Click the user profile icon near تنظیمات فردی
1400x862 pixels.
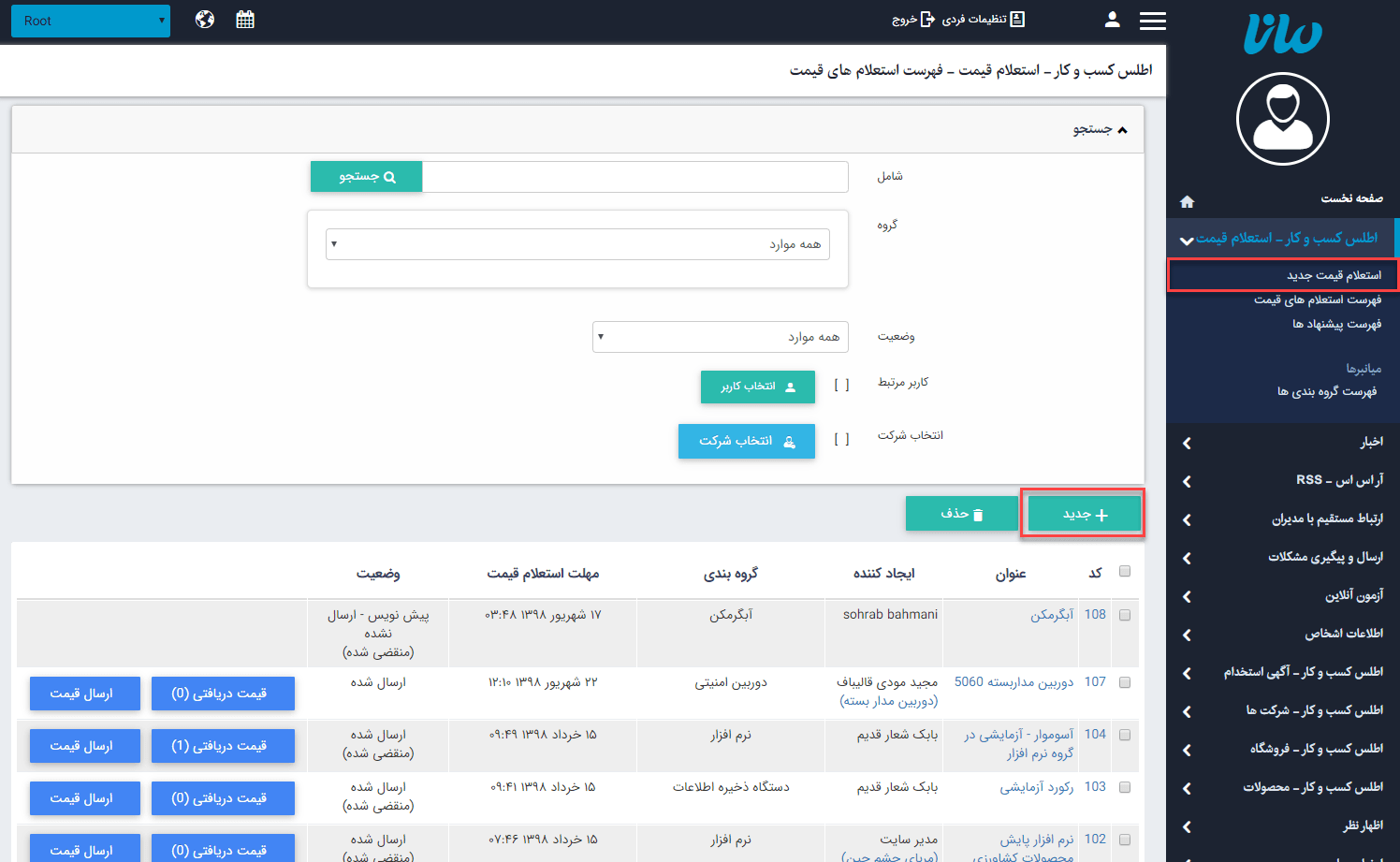(x=1112, y=21)
